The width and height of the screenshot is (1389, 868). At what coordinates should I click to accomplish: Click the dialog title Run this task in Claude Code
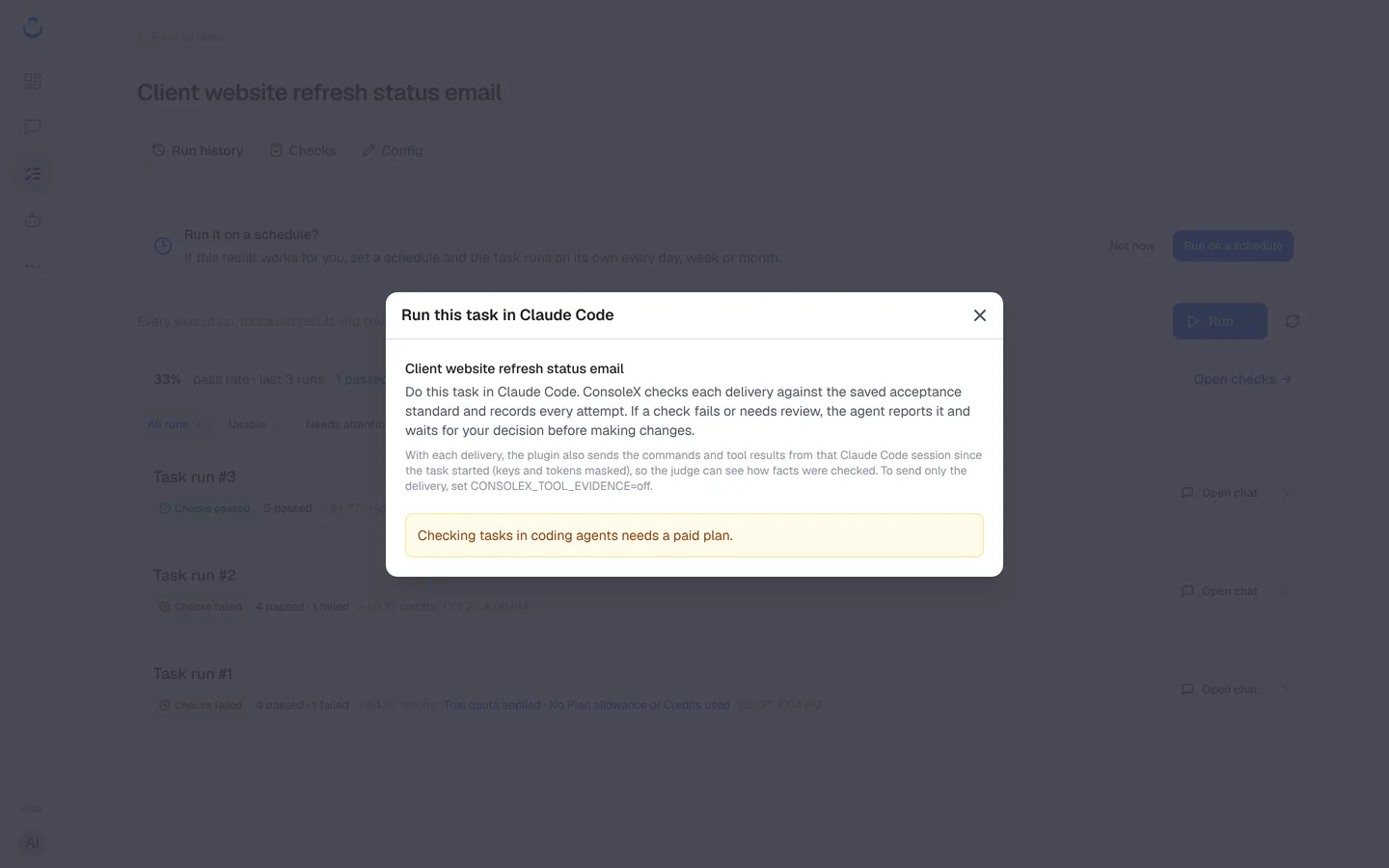(507, 315)
